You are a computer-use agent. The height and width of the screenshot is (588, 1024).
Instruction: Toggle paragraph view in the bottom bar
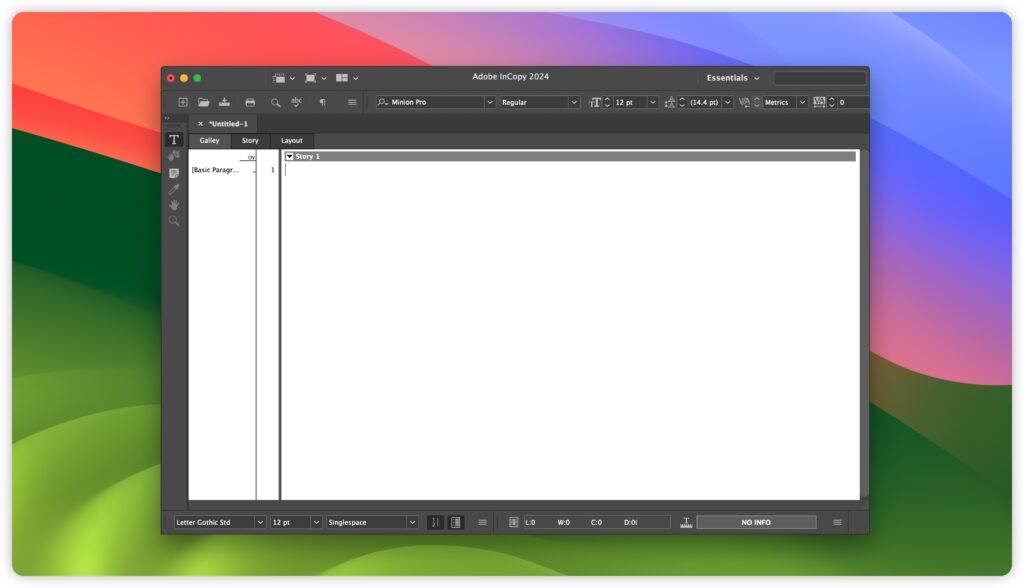(x=436, y=521)
